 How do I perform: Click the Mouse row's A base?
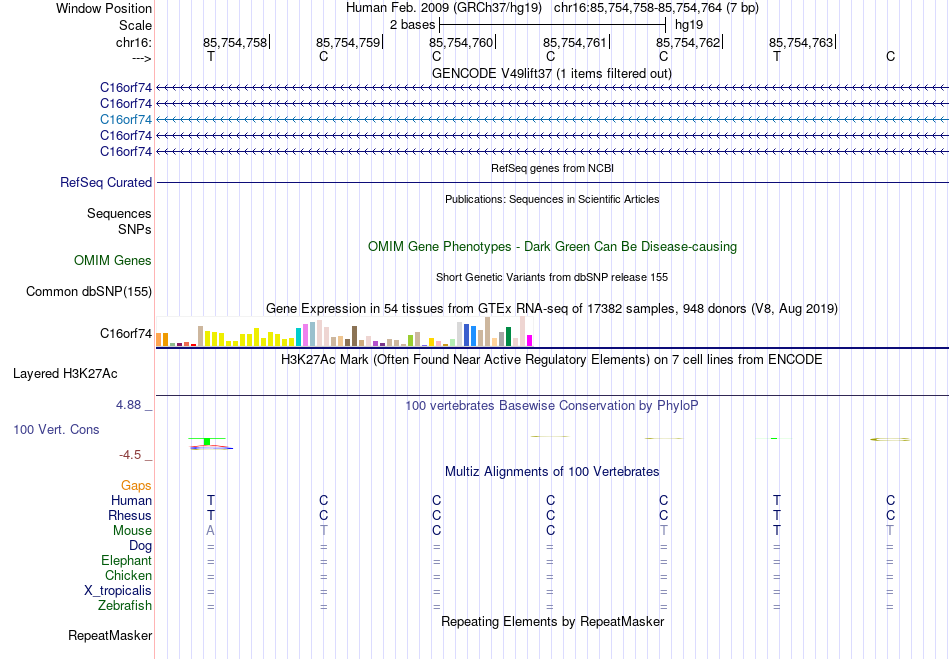point(210,531)
